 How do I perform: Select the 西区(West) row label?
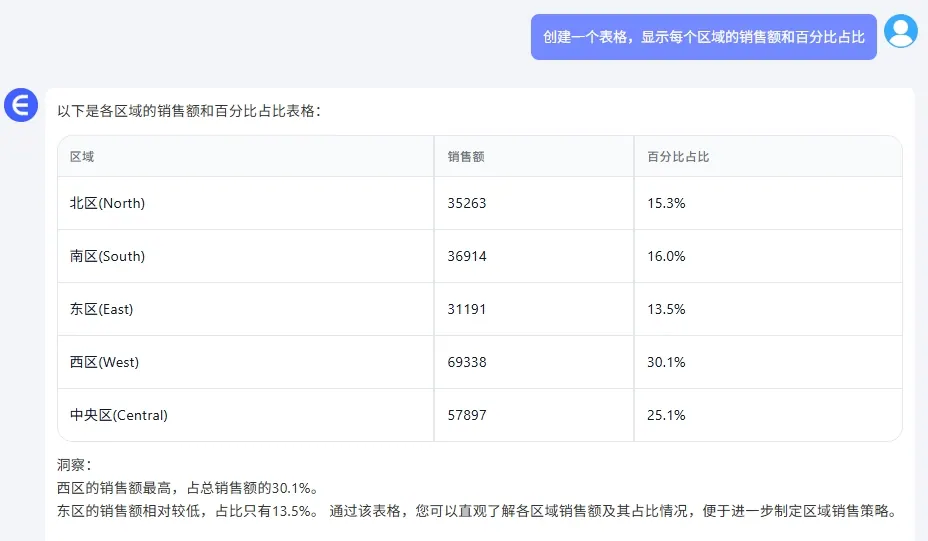point(104,362)
